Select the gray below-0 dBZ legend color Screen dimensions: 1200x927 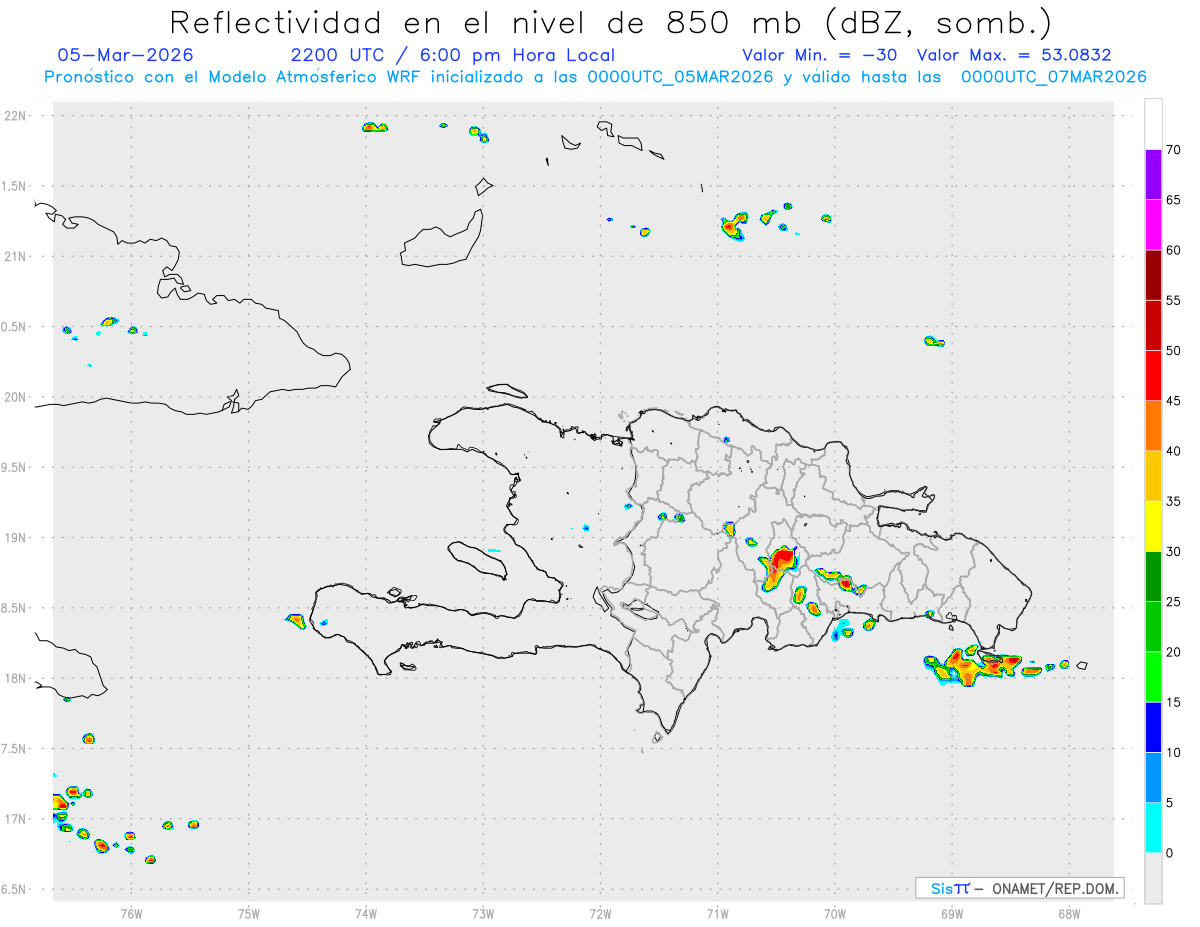click(1153, 877)
